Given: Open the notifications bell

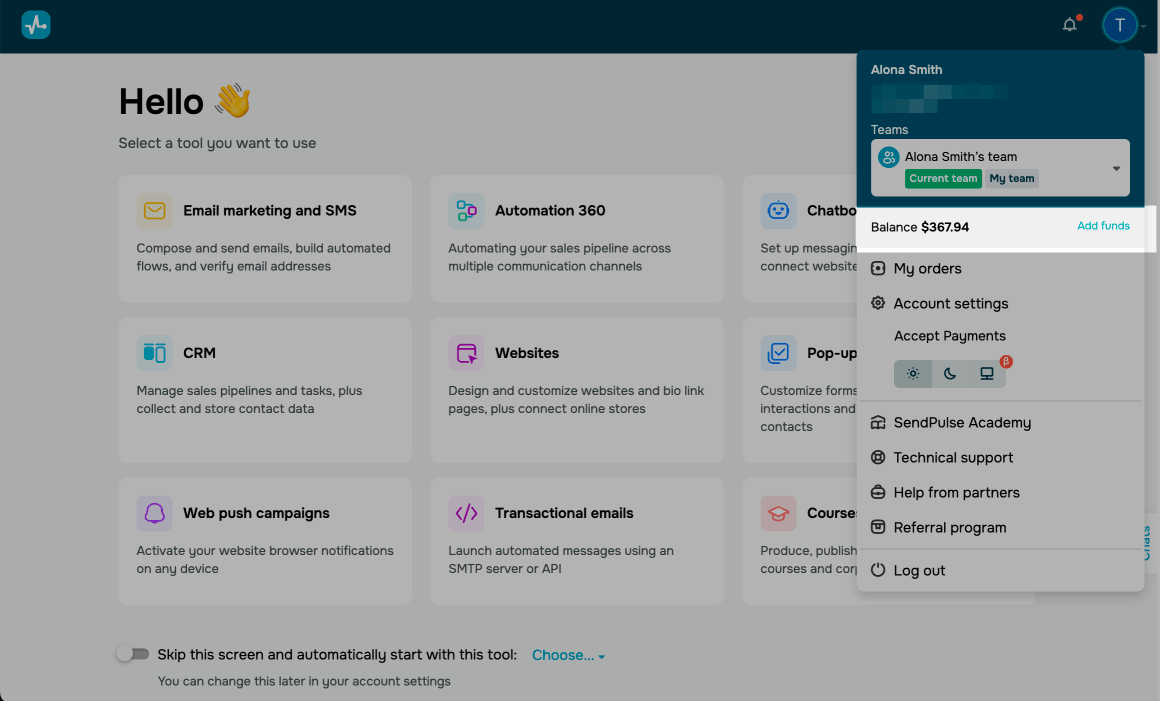Looking at the screenshot, I should 1070,25.
